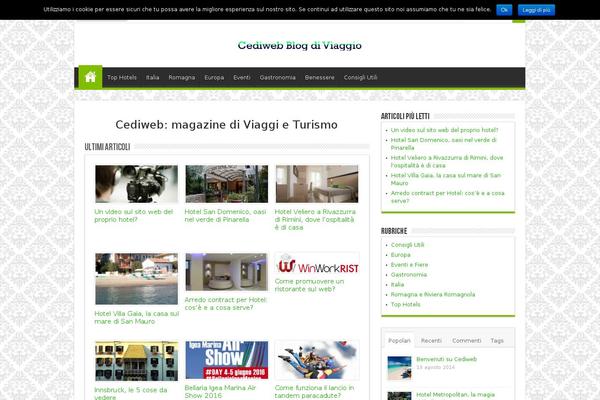
Task: Open the Italia menu item
Action: point(152,77)
